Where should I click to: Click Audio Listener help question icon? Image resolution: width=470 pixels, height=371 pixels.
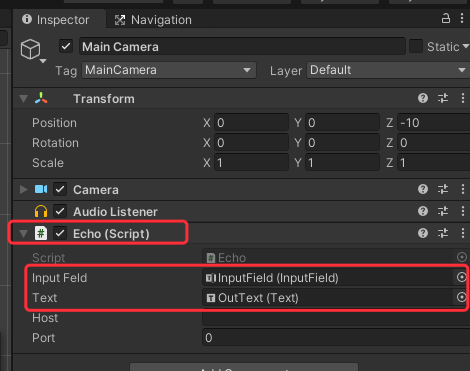[423, 211]
